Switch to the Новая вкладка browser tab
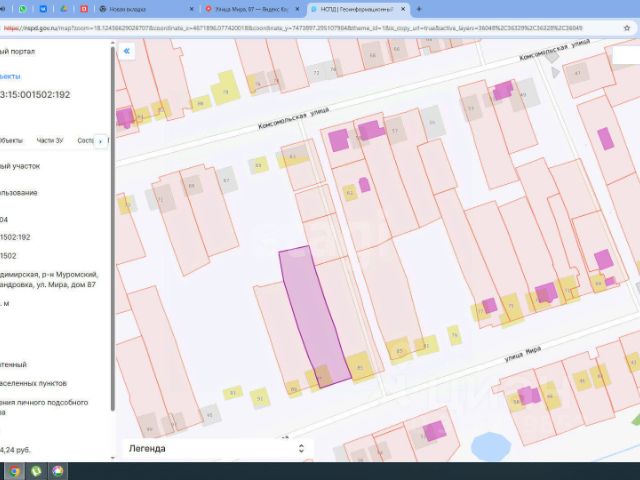640x480 pixels. tap(147, 9)
